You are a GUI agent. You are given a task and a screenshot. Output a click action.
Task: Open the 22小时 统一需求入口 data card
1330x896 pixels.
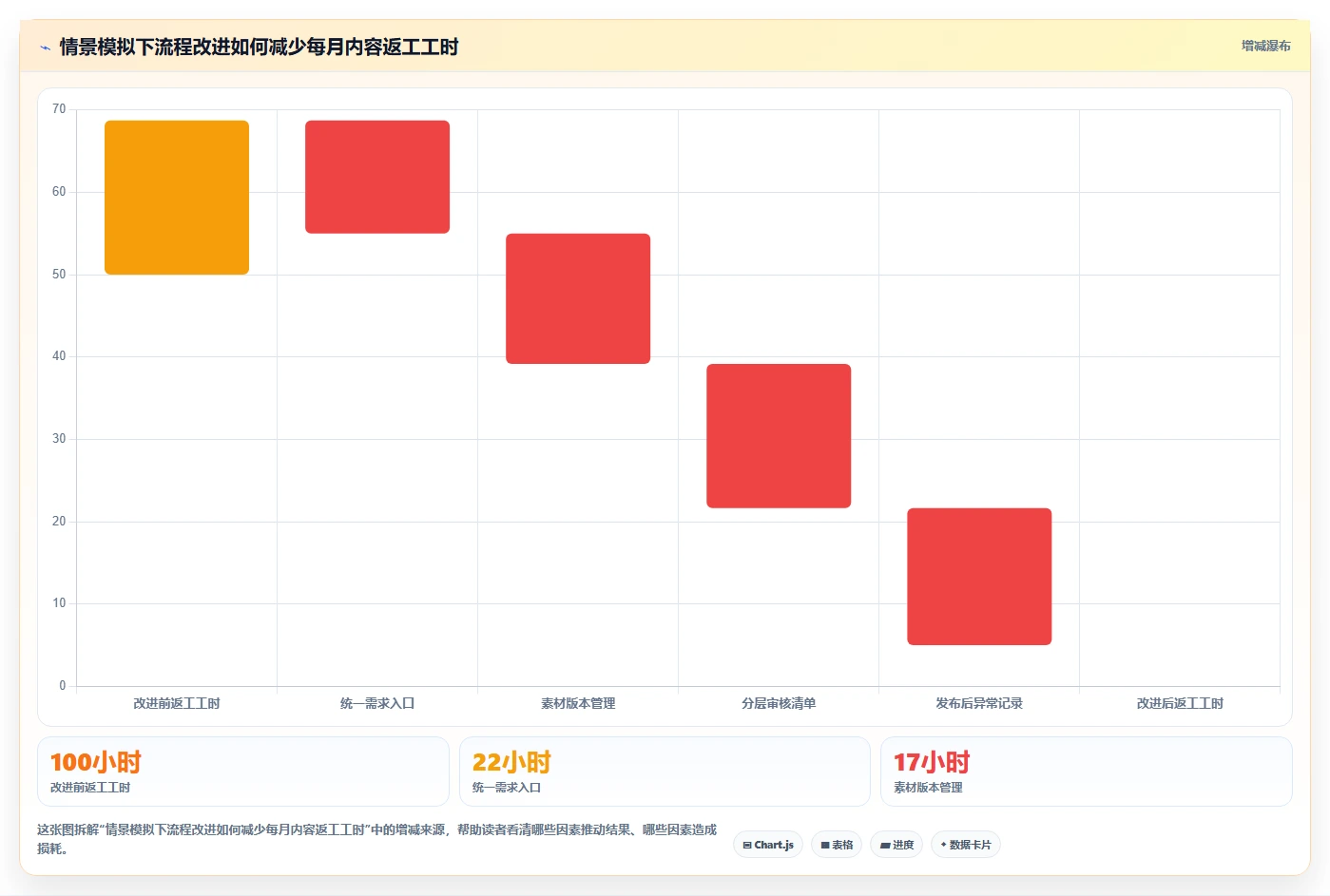click(x=665, y=772)
